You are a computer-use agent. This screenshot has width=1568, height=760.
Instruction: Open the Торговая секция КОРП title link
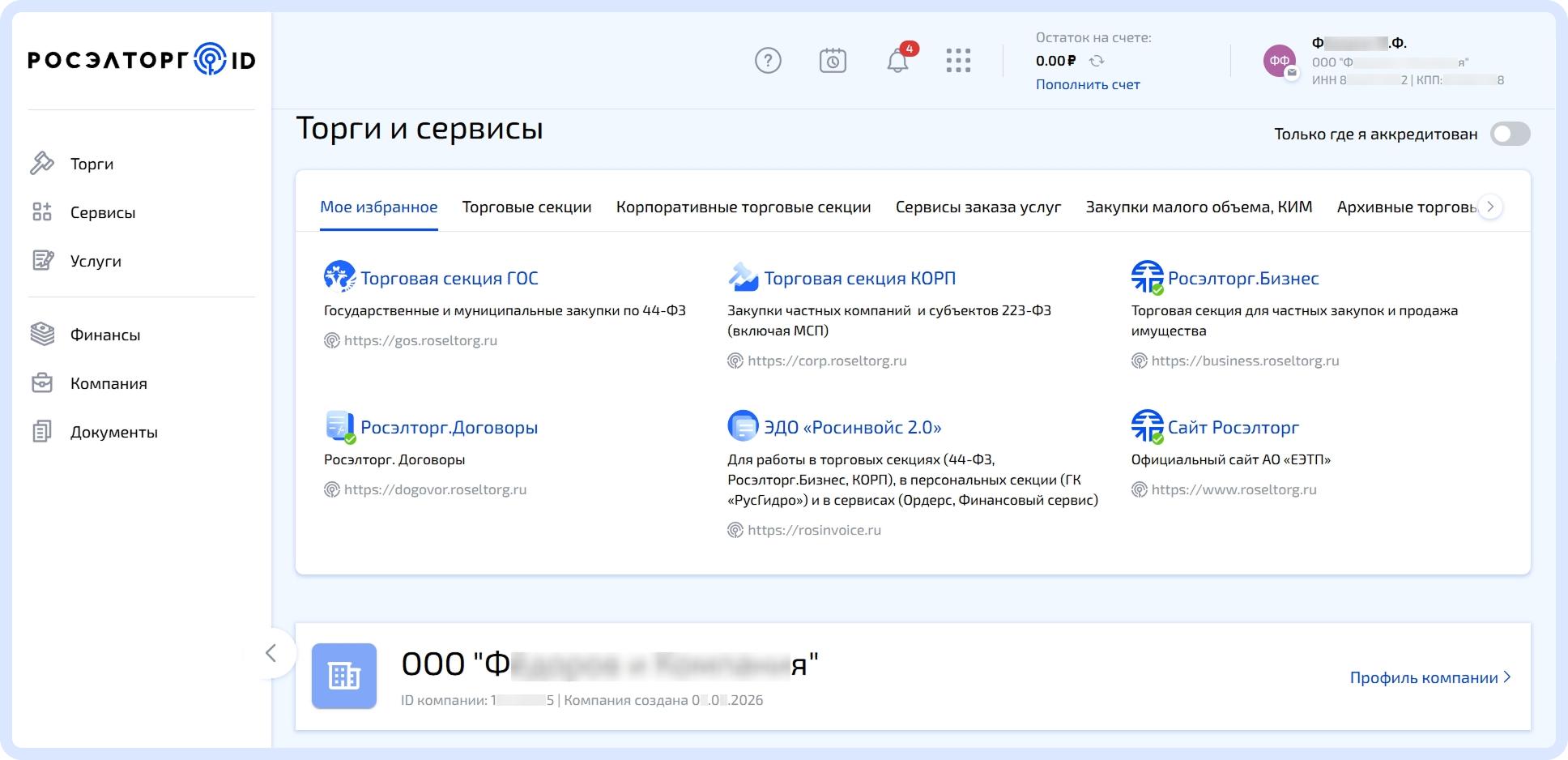[860, 278]
